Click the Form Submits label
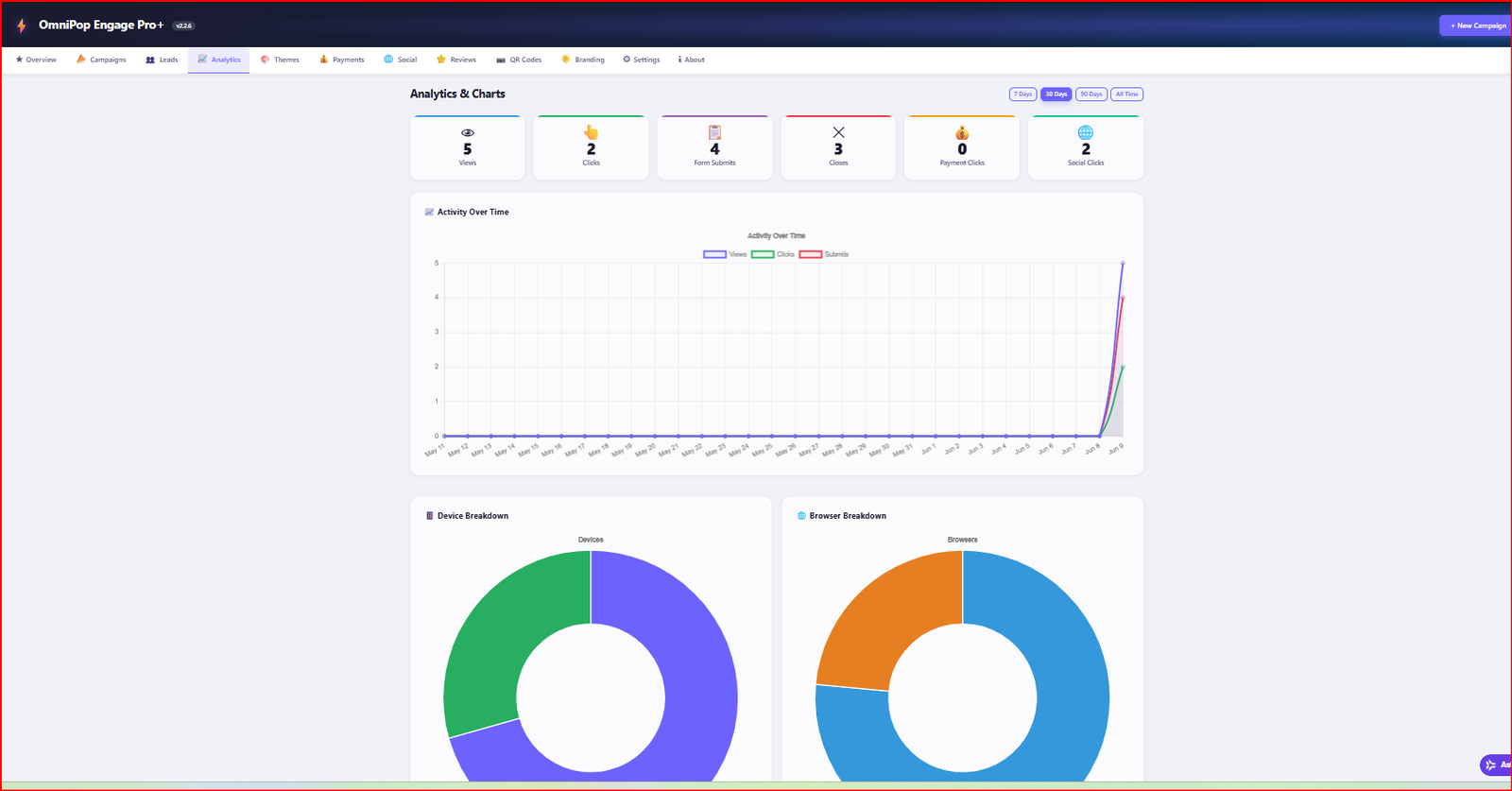 (714, 163)
